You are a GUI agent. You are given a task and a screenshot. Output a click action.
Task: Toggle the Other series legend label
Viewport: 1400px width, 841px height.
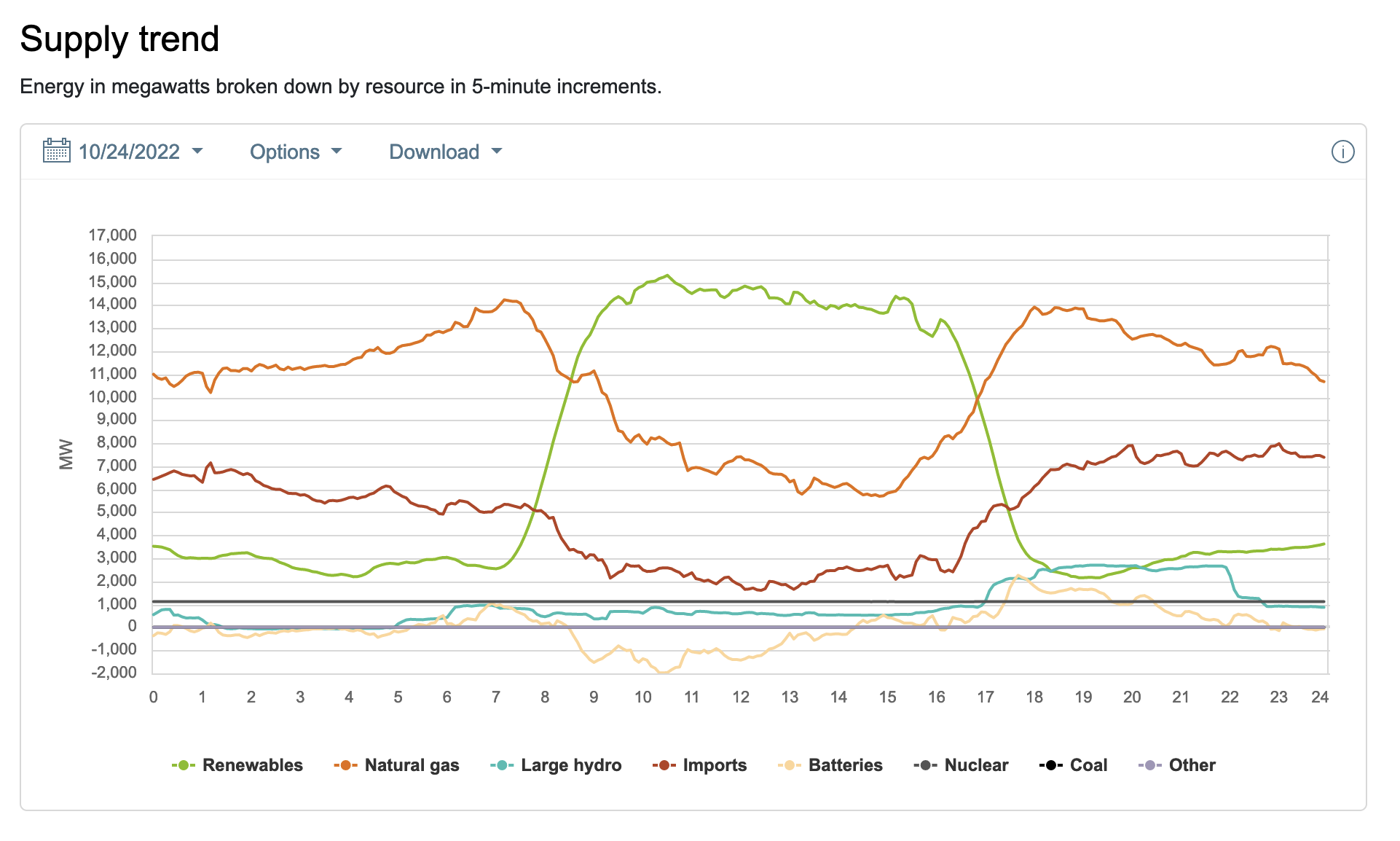(1192, 765)
